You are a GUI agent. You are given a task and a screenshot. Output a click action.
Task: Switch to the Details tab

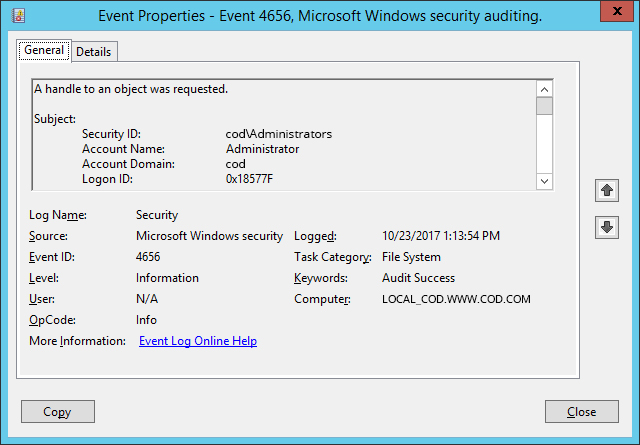tap(93, 52)
